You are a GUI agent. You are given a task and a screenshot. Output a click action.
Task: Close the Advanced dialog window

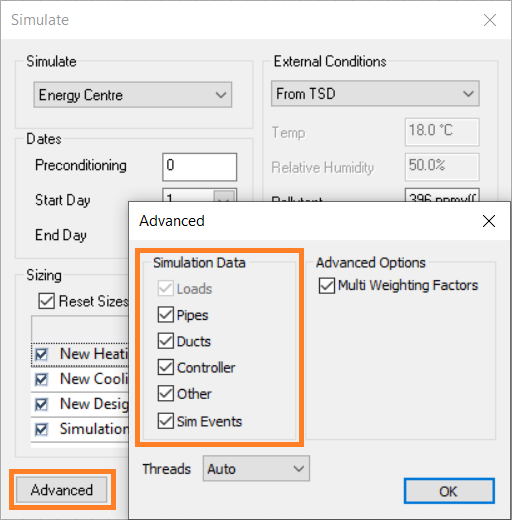click(x=489, y=221)
